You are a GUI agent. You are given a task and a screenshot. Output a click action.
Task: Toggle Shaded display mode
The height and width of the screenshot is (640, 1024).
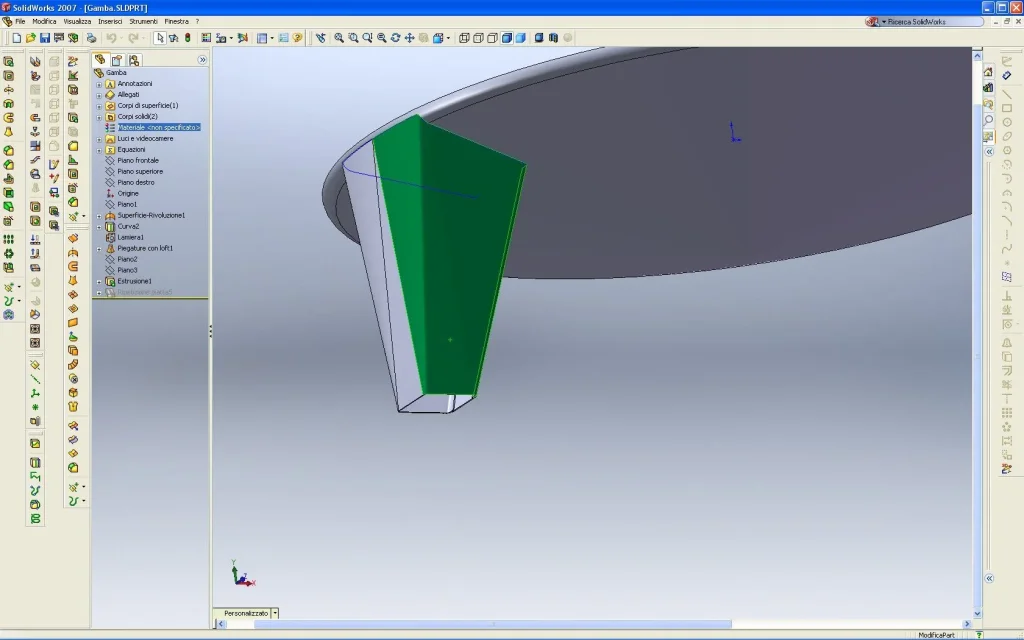pyautogui.click(x=520, y=38)
